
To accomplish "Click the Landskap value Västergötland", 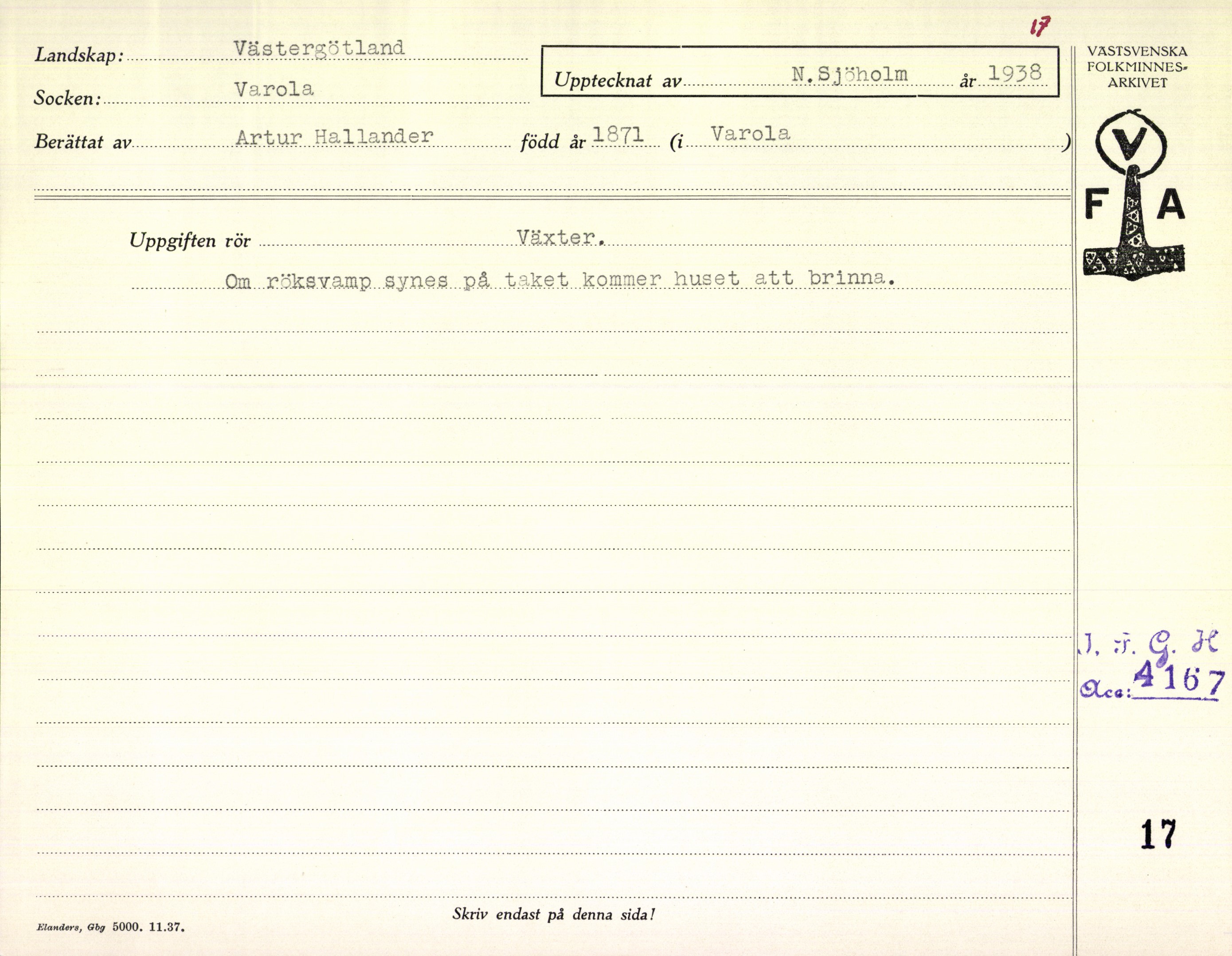I will coord(319,48).
